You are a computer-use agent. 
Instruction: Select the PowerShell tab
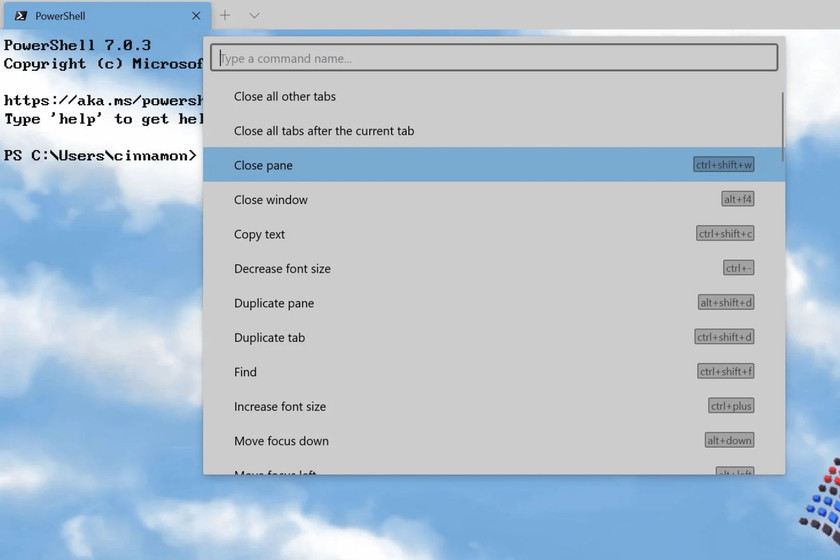(107, 16)
